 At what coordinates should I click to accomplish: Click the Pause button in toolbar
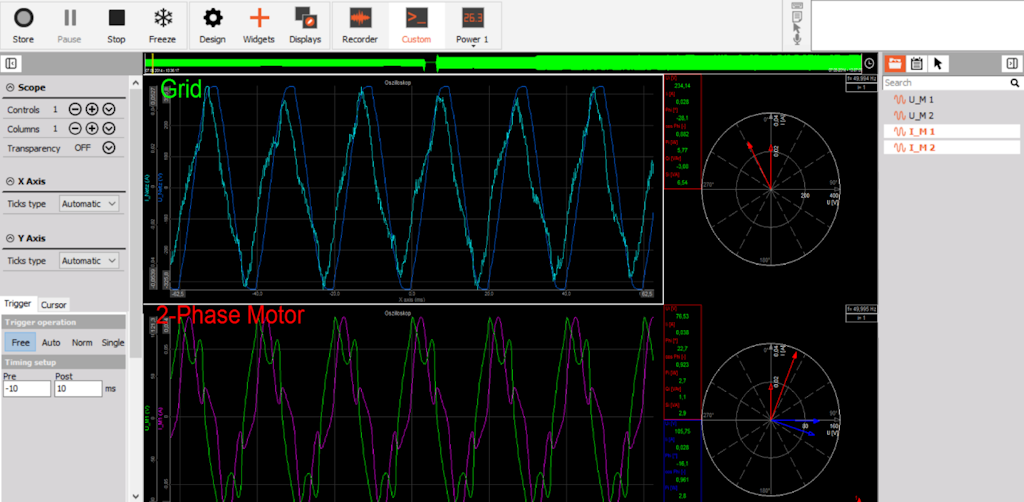pyautogui.click(x=69, y=25)
